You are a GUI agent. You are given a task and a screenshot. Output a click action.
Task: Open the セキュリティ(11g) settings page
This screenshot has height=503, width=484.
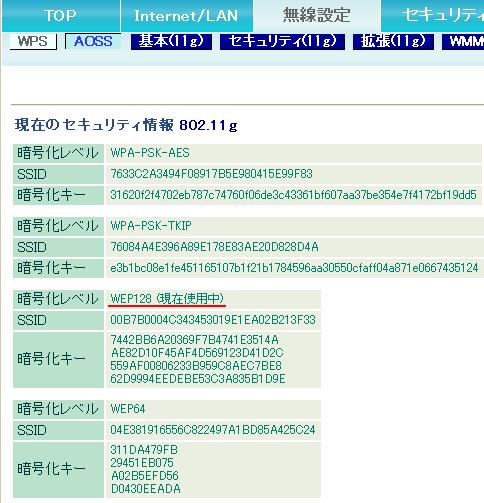pyautogui.click(x=282, y=41)
